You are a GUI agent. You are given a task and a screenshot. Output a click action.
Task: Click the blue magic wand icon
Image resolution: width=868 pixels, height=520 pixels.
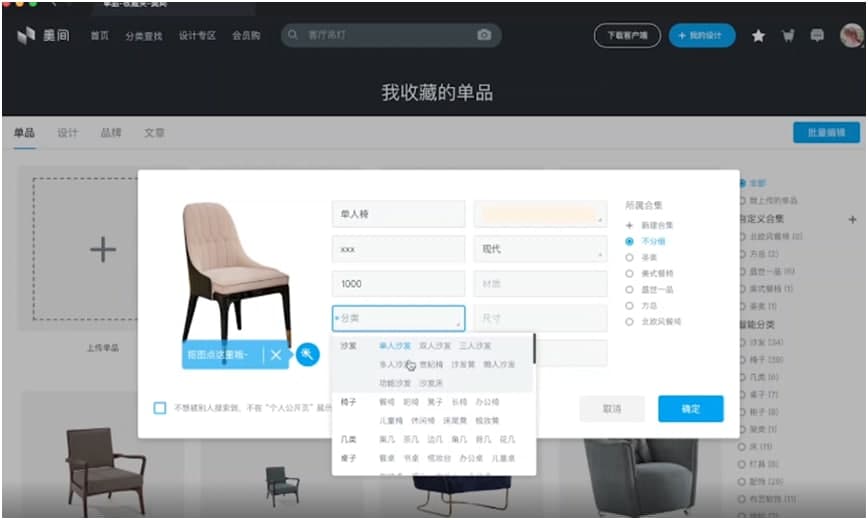(308, 354)
